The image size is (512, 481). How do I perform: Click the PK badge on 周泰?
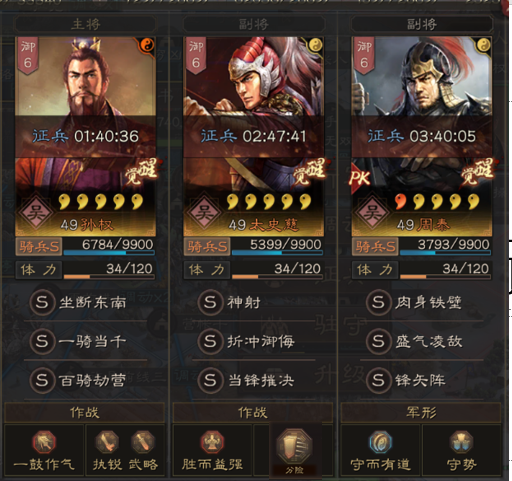click(359, 178)
